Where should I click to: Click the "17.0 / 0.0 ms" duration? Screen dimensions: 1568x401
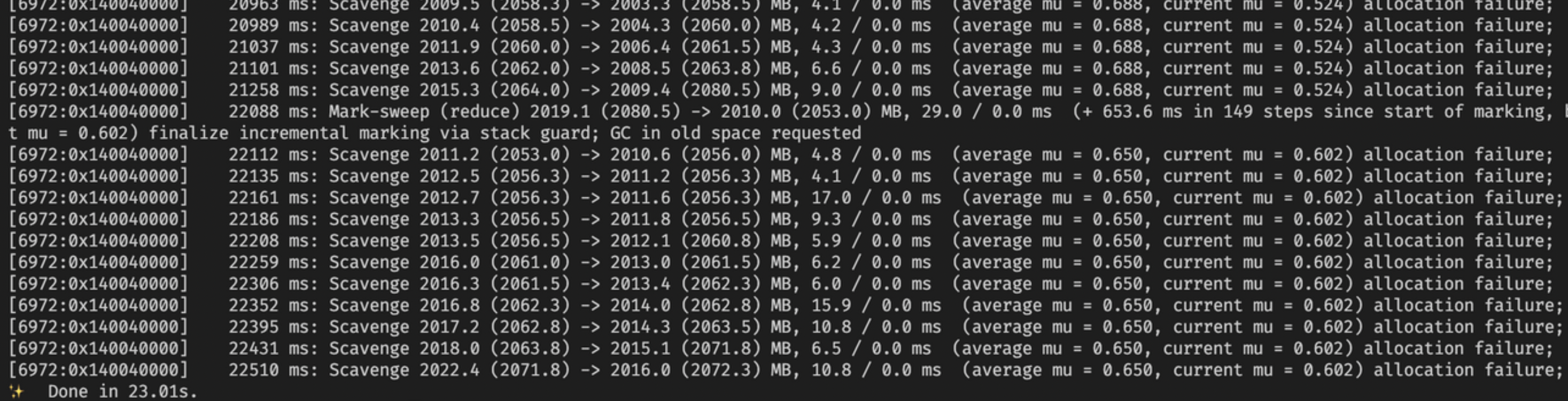pos(876,197)
